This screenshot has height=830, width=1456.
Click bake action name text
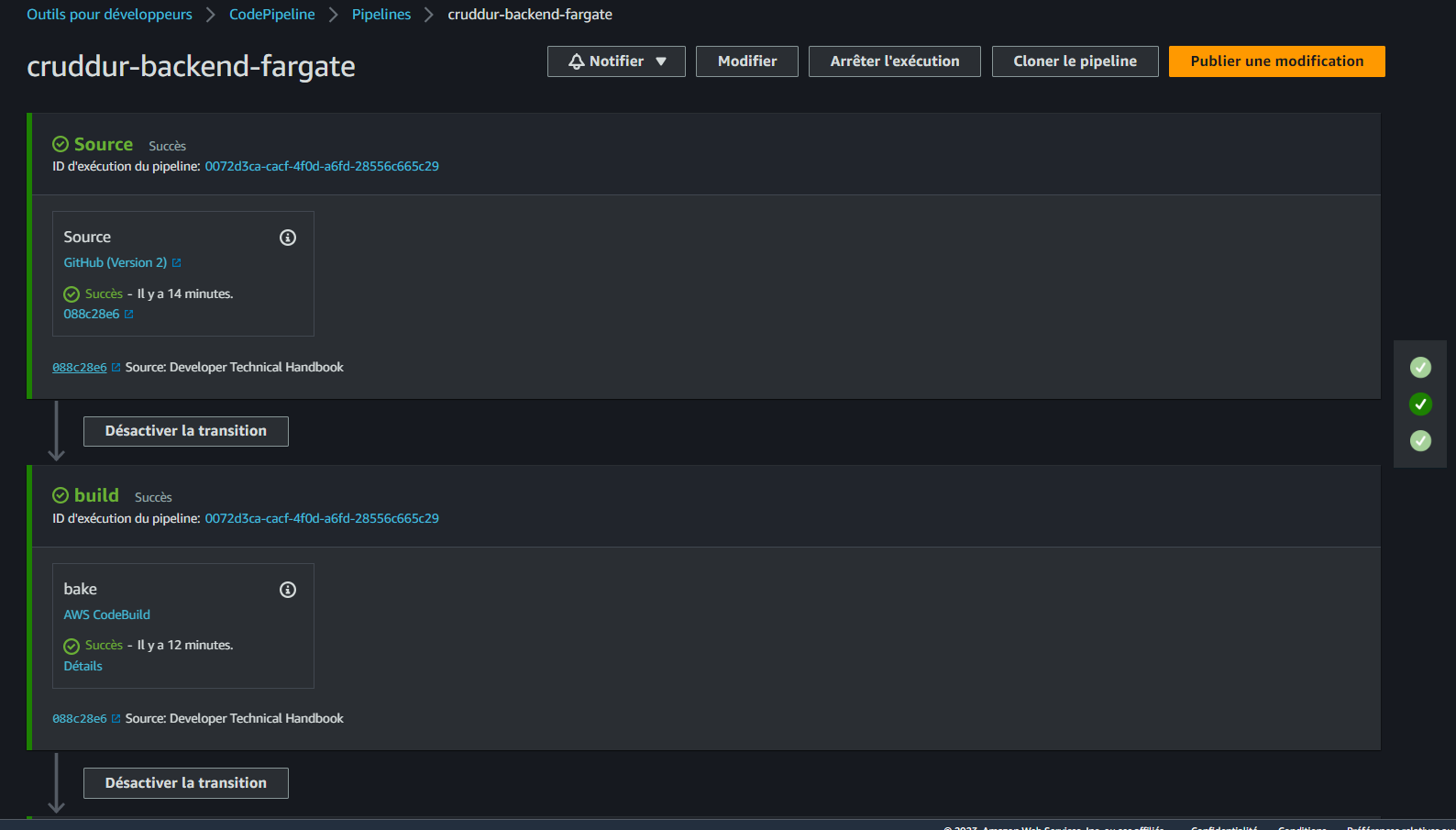click(81, 589)
